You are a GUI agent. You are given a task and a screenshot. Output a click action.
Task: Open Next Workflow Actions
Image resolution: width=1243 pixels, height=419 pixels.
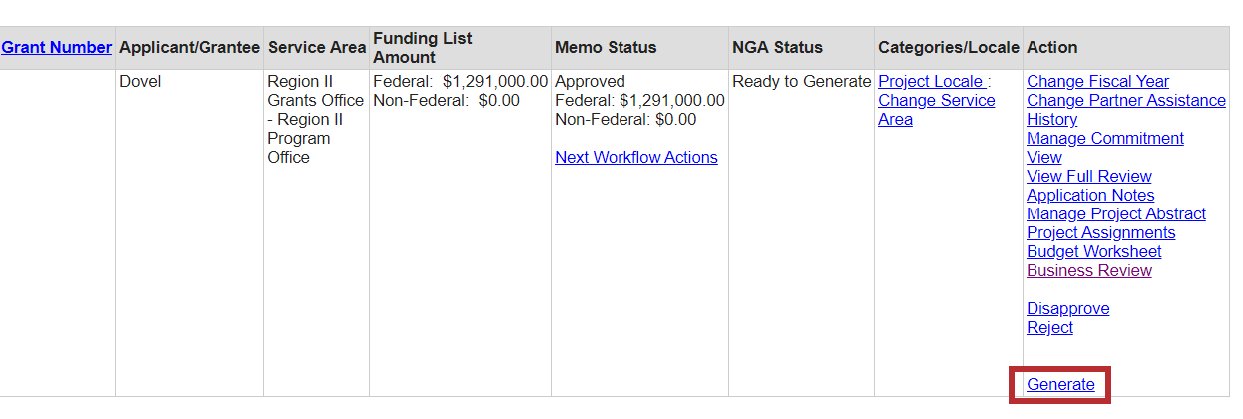(636, 158)
